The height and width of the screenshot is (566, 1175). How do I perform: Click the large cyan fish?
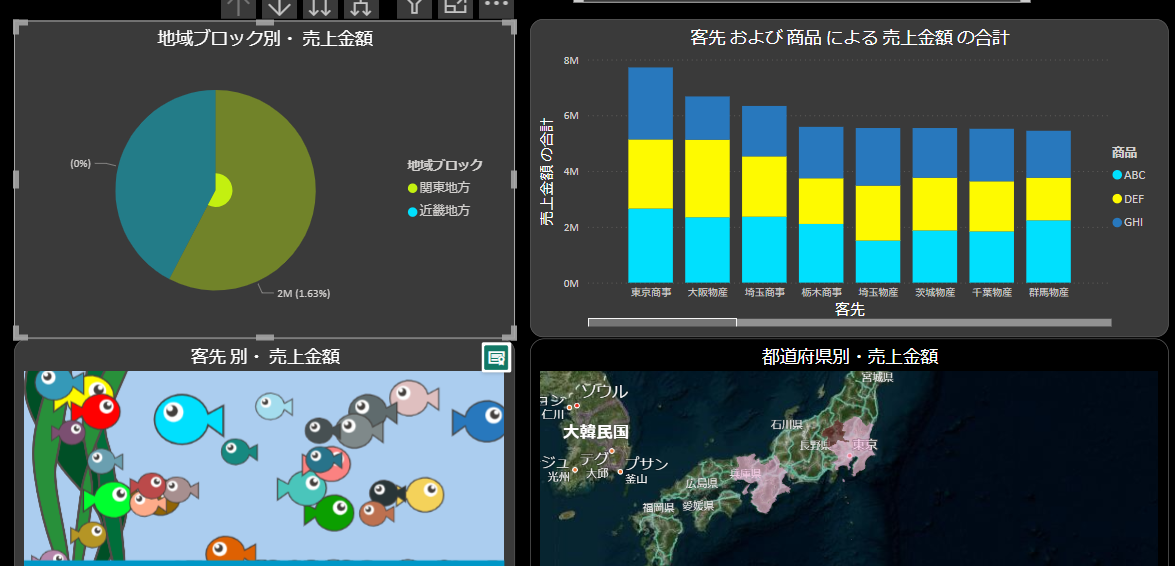point(186,415)
